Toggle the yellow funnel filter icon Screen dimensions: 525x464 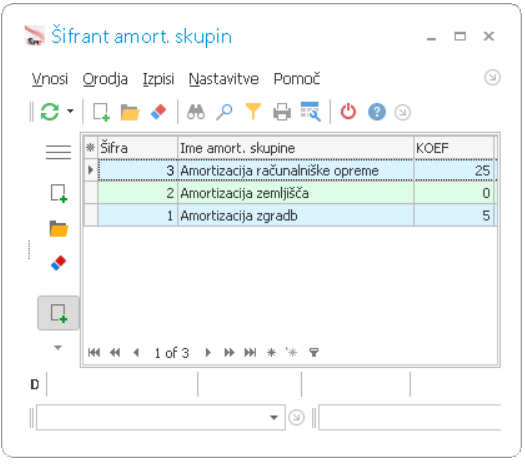point(253,111)
